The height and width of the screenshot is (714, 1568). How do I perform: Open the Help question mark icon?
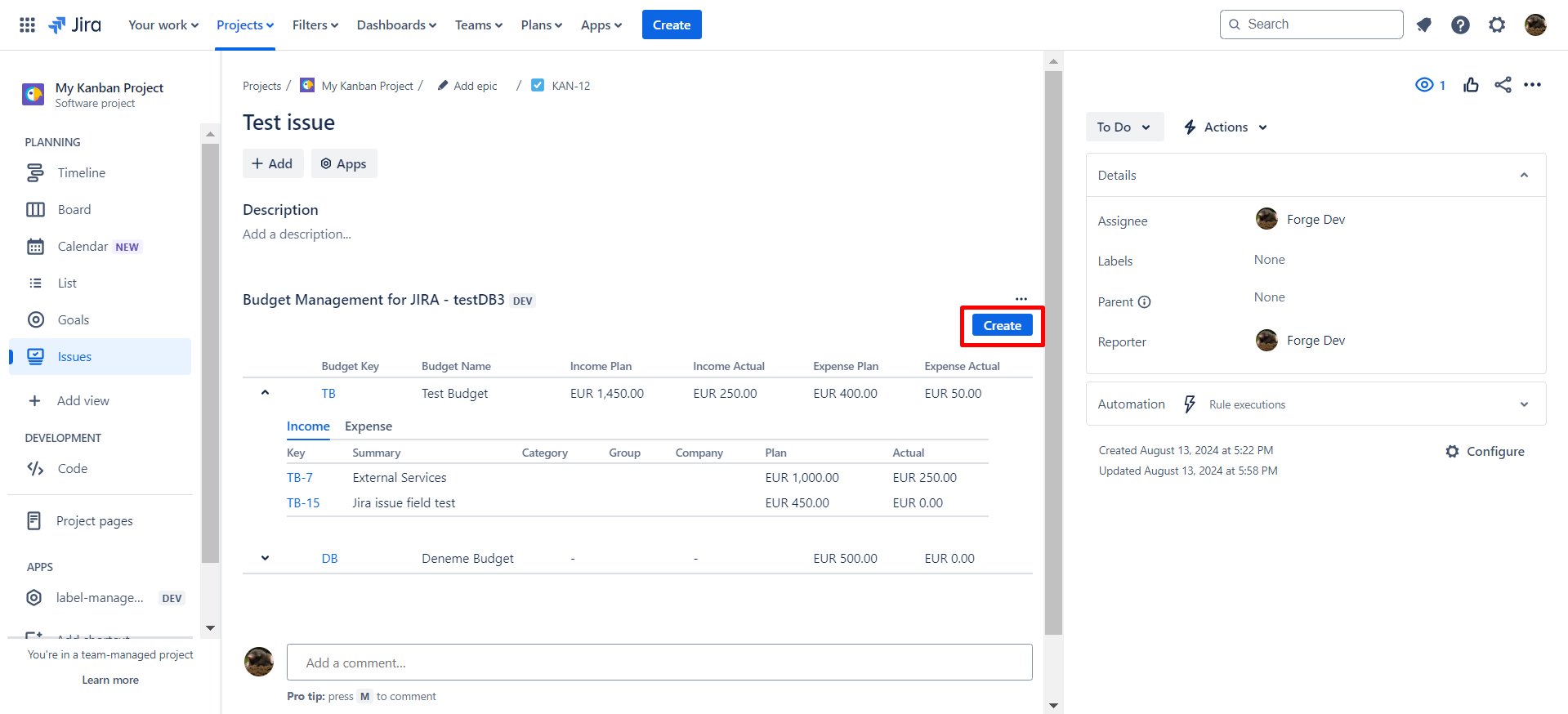click(1460, 25)
